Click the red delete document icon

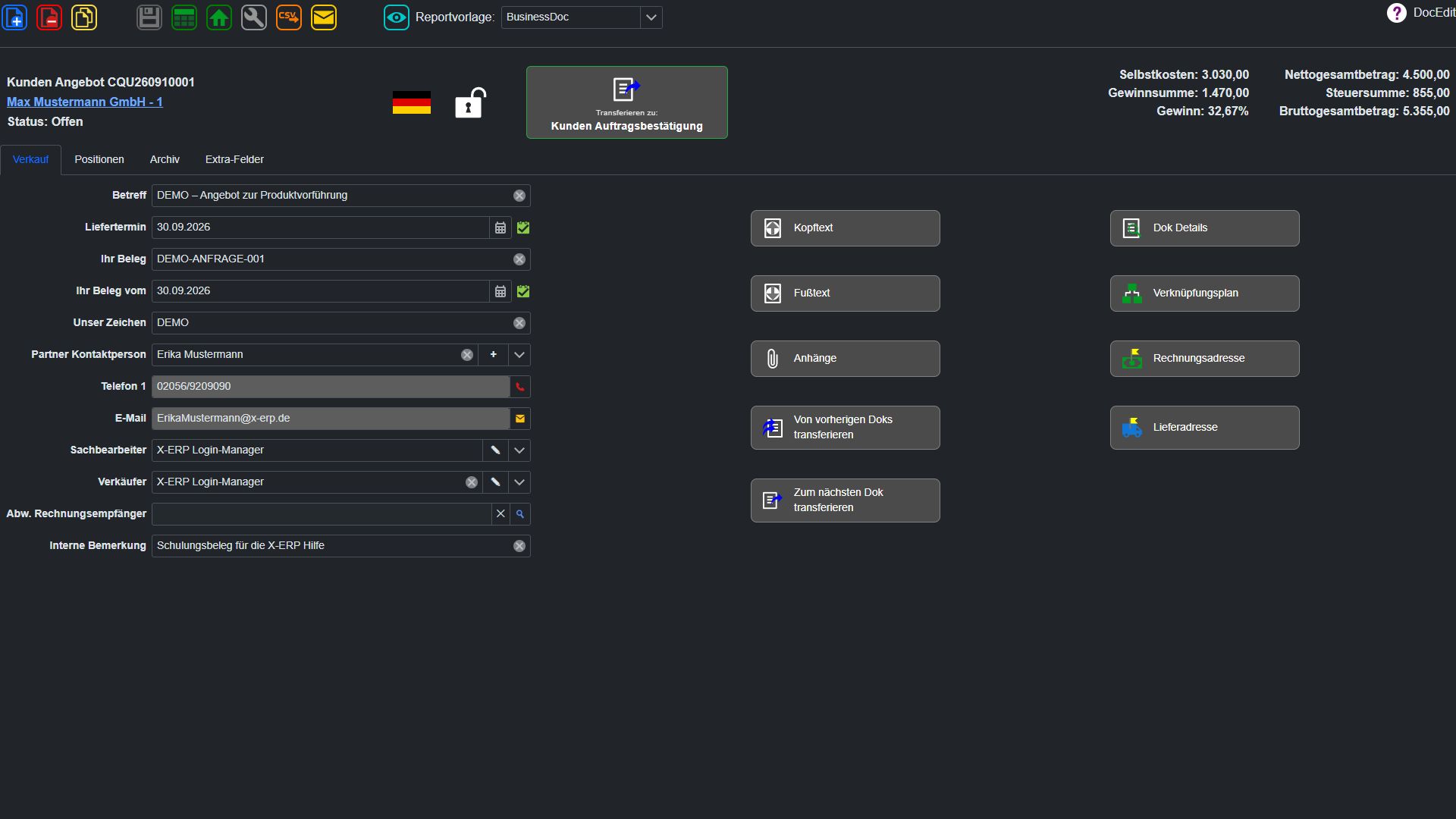[x=49, y=17]
